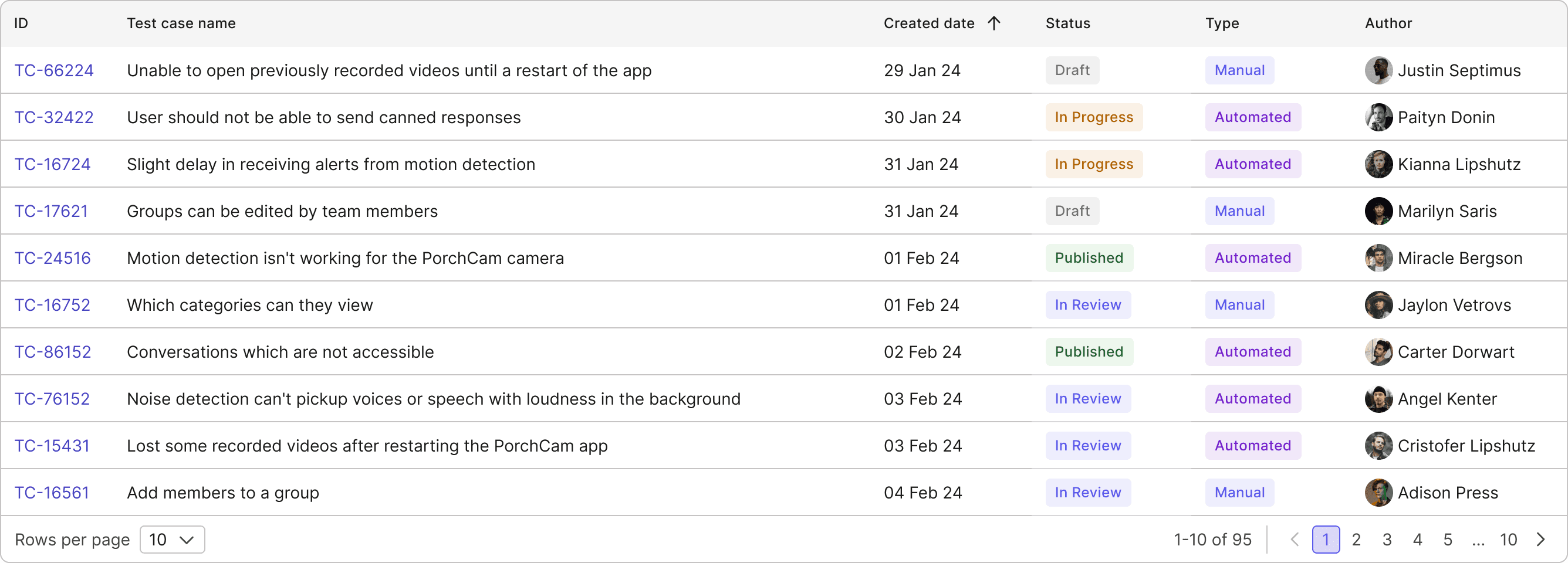This screenshot has height=563, width=1568.
Task: Click the Type column header
Action: 1222,23
